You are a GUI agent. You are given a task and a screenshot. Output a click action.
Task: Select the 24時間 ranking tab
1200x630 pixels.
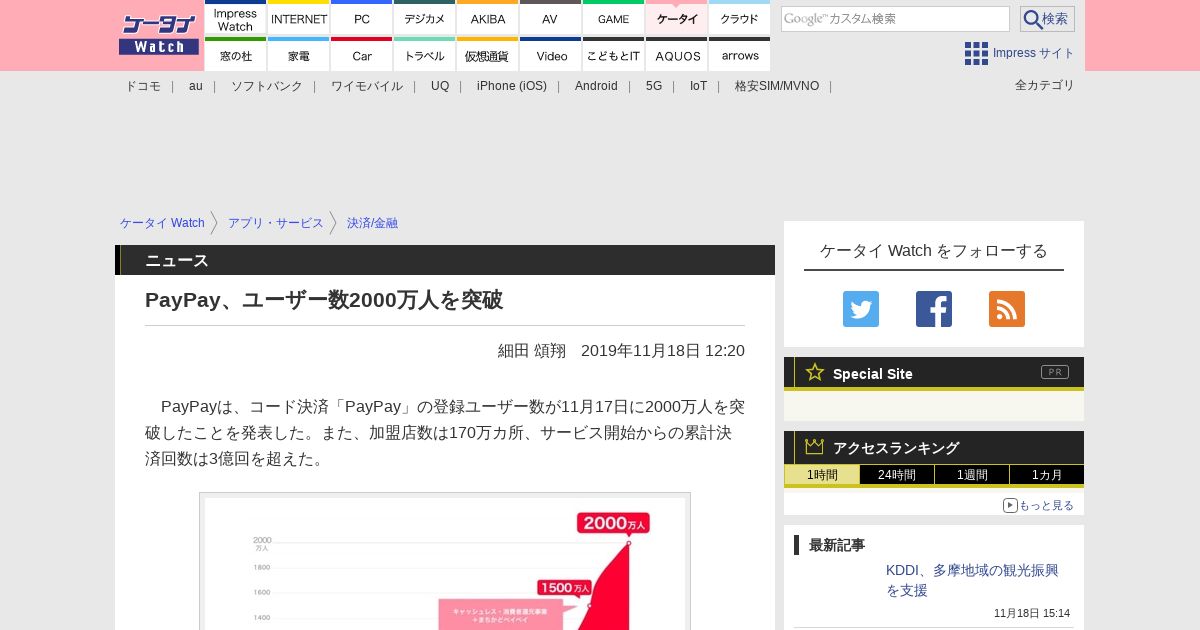tap(897, 475)
